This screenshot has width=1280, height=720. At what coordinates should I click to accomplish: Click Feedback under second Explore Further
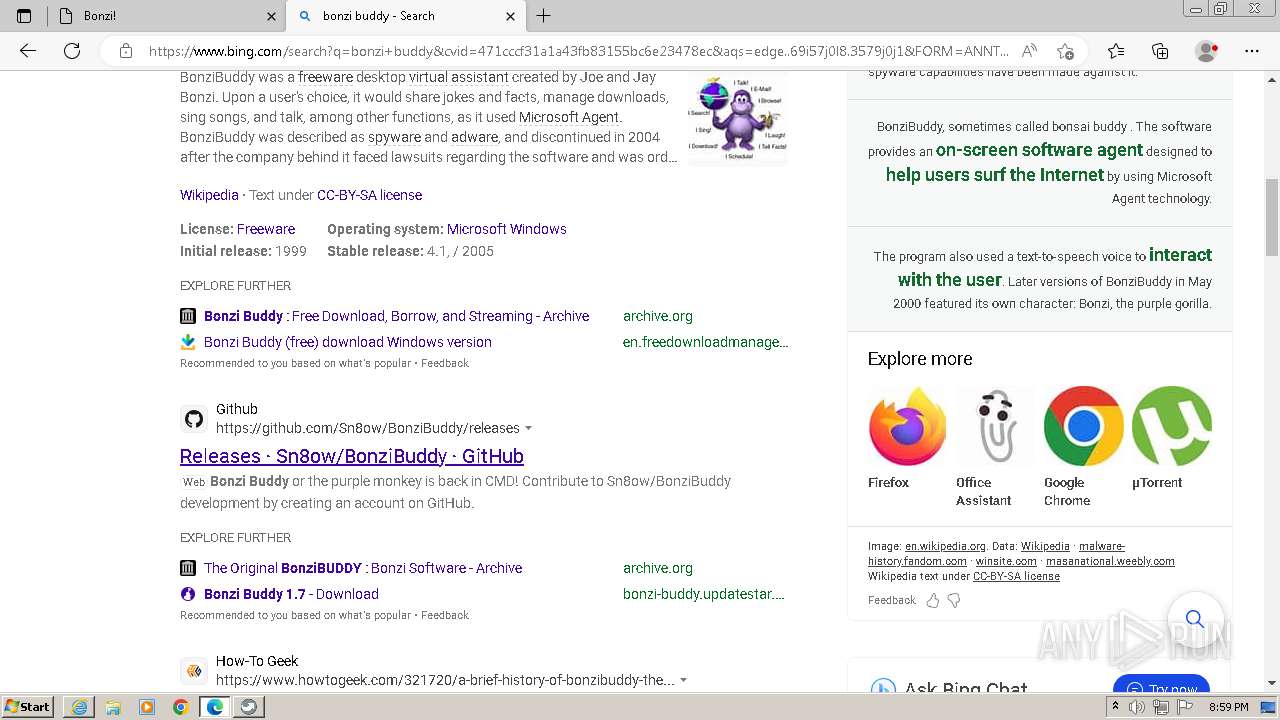click(x=445, y=615)
